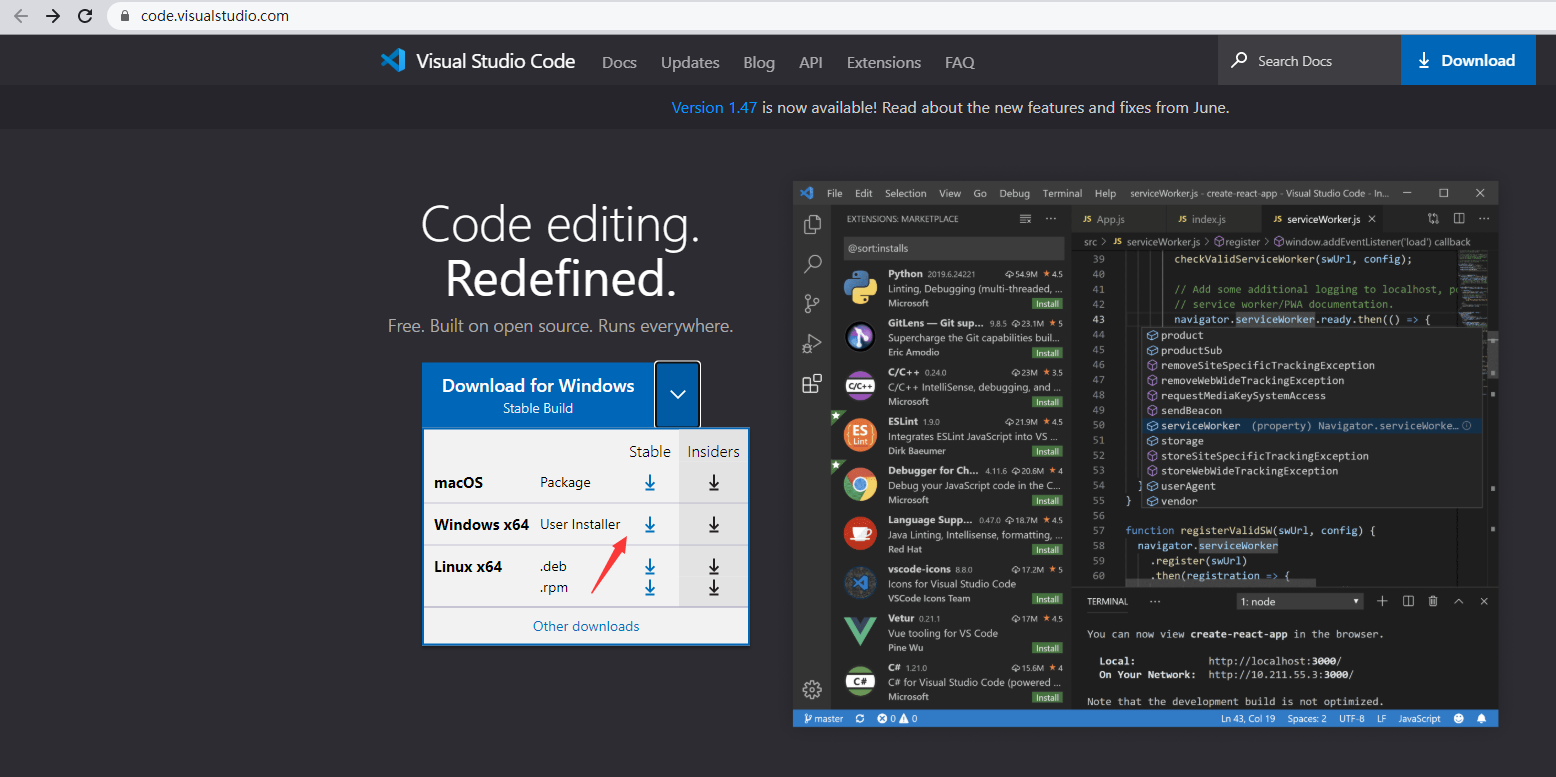Click 'UTF-8' encoding in the status bar
The width and height of the screenshot is (1556, 777).
click(1352, 719)
